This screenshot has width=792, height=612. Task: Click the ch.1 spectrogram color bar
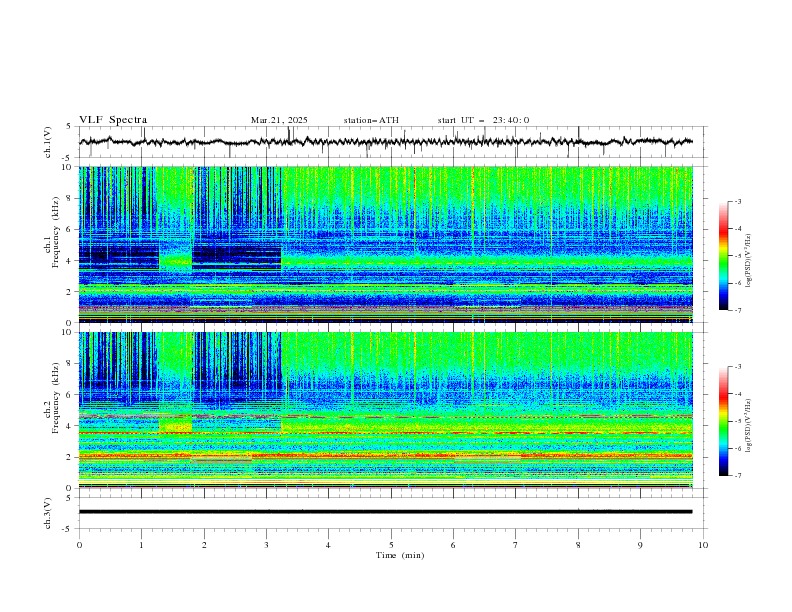pyautogui.click(x=723, y=256)
